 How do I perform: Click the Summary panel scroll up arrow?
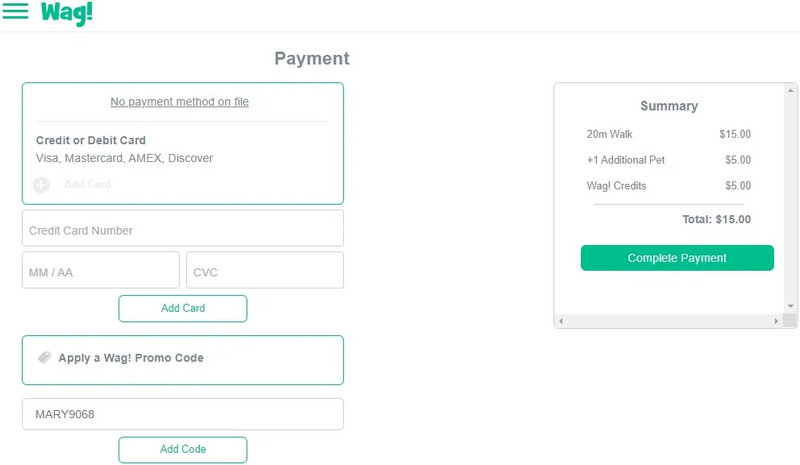click(790, 90)
